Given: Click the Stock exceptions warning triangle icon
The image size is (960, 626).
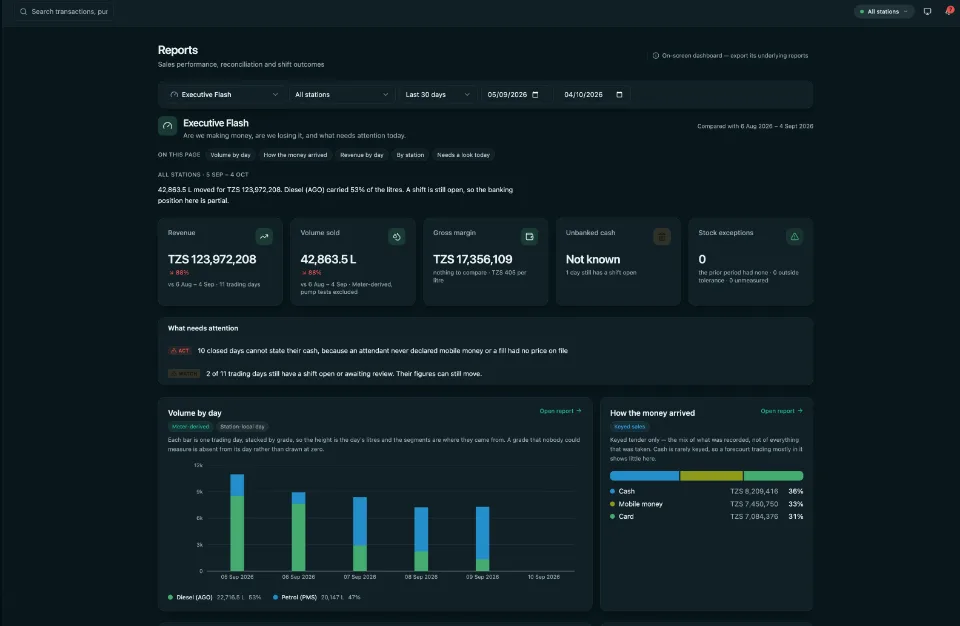Looking at the screenshot, I should coord(795,236).
